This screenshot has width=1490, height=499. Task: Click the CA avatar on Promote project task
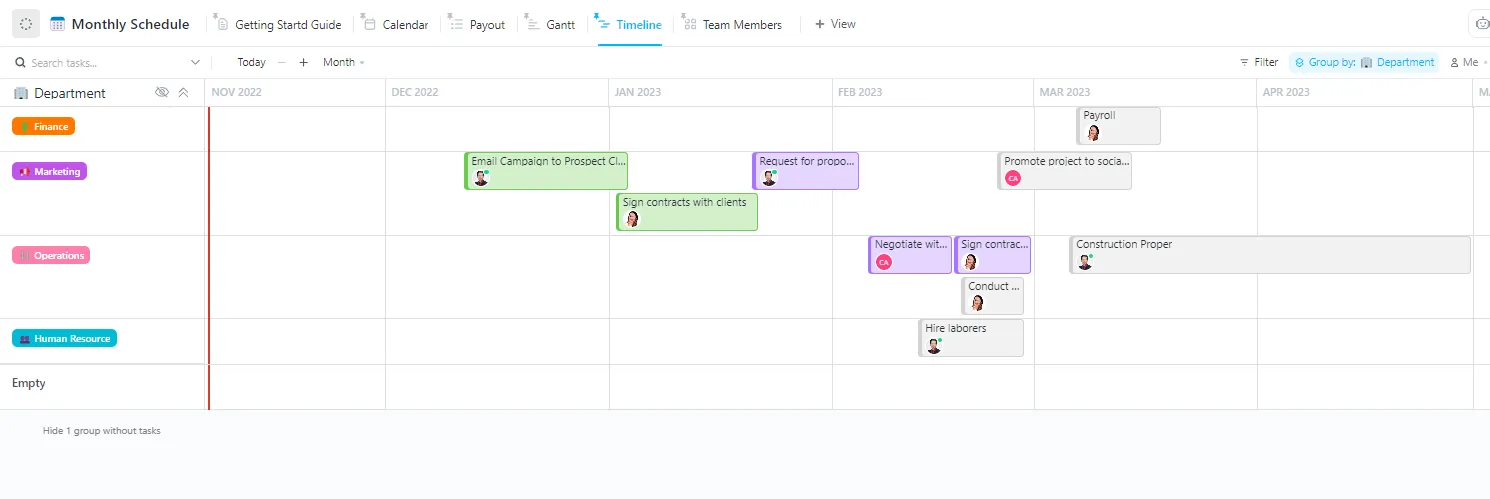(1013, 178)
